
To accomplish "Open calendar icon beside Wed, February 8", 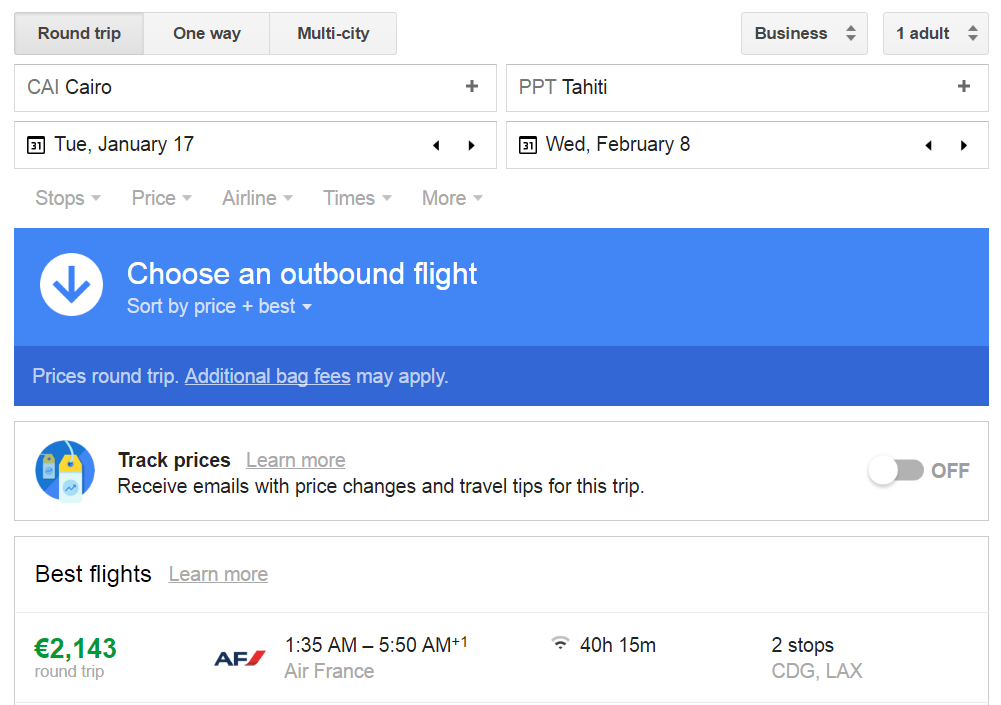I will 527,145.
